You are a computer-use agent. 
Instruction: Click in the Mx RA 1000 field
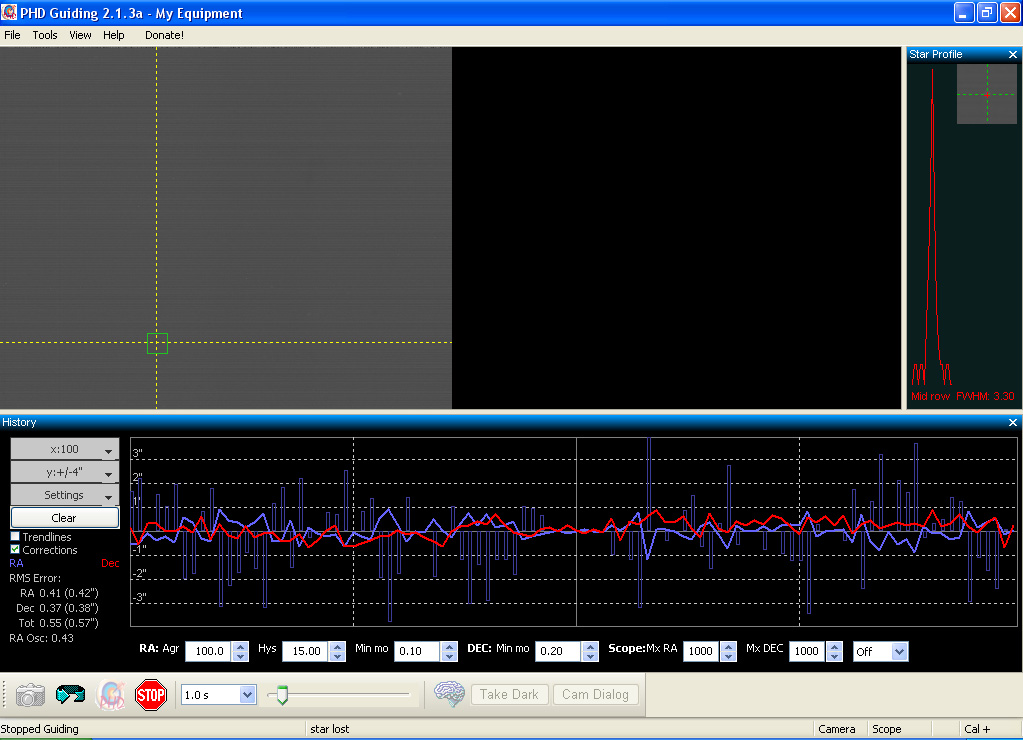(702, 651)
